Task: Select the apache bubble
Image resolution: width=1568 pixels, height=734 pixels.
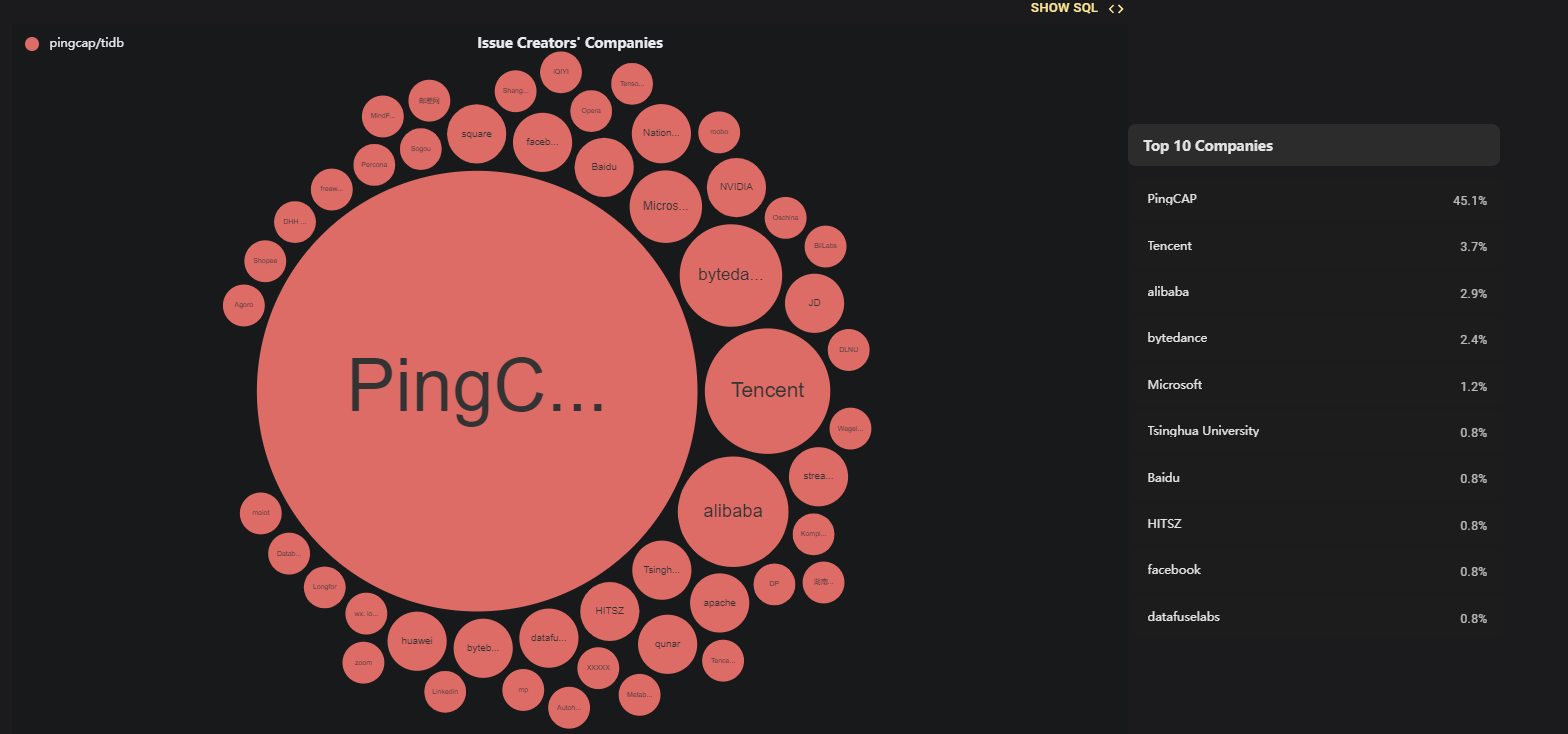Action: pyautogui.click(x=719, y=603)
